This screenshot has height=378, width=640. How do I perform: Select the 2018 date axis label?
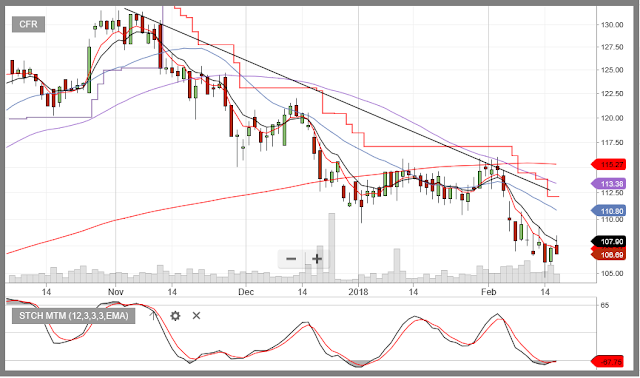(x=358, y=292)
